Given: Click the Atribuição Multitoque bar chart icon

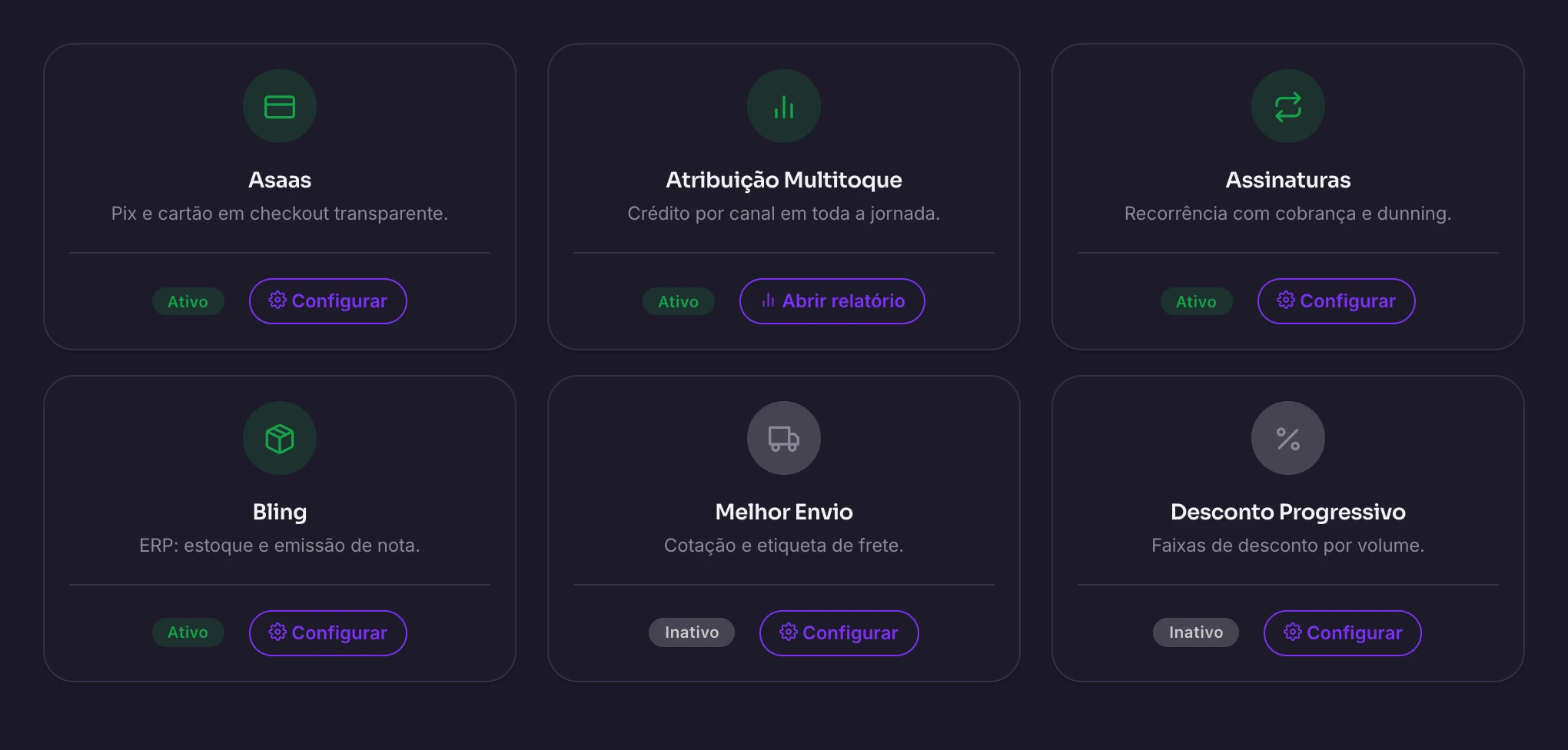Looking at the screenshot, I should (x=784, y=106).
